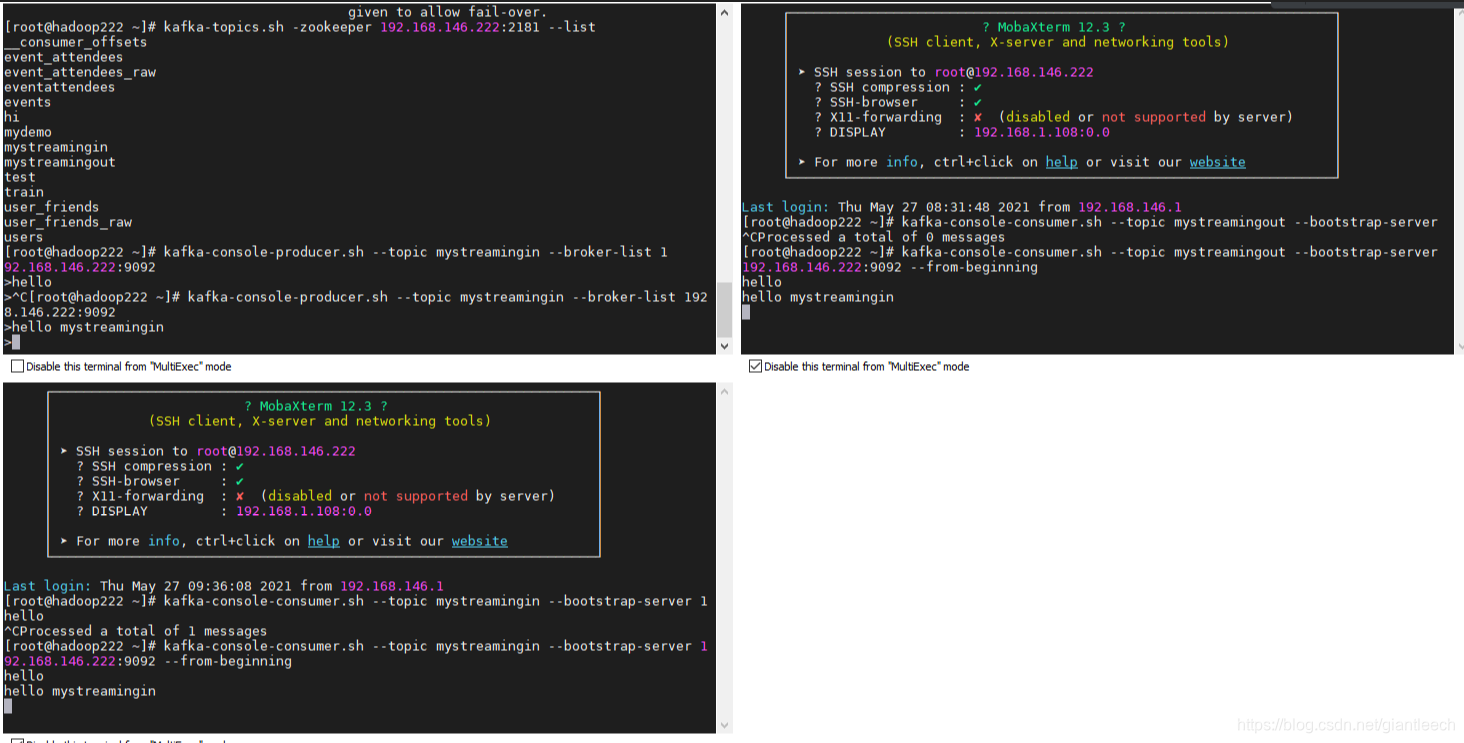Click '--from-beginning' in the mystreamingout consumer terminal
This screenshot has height=743, width=1464.
pos(974,267)
